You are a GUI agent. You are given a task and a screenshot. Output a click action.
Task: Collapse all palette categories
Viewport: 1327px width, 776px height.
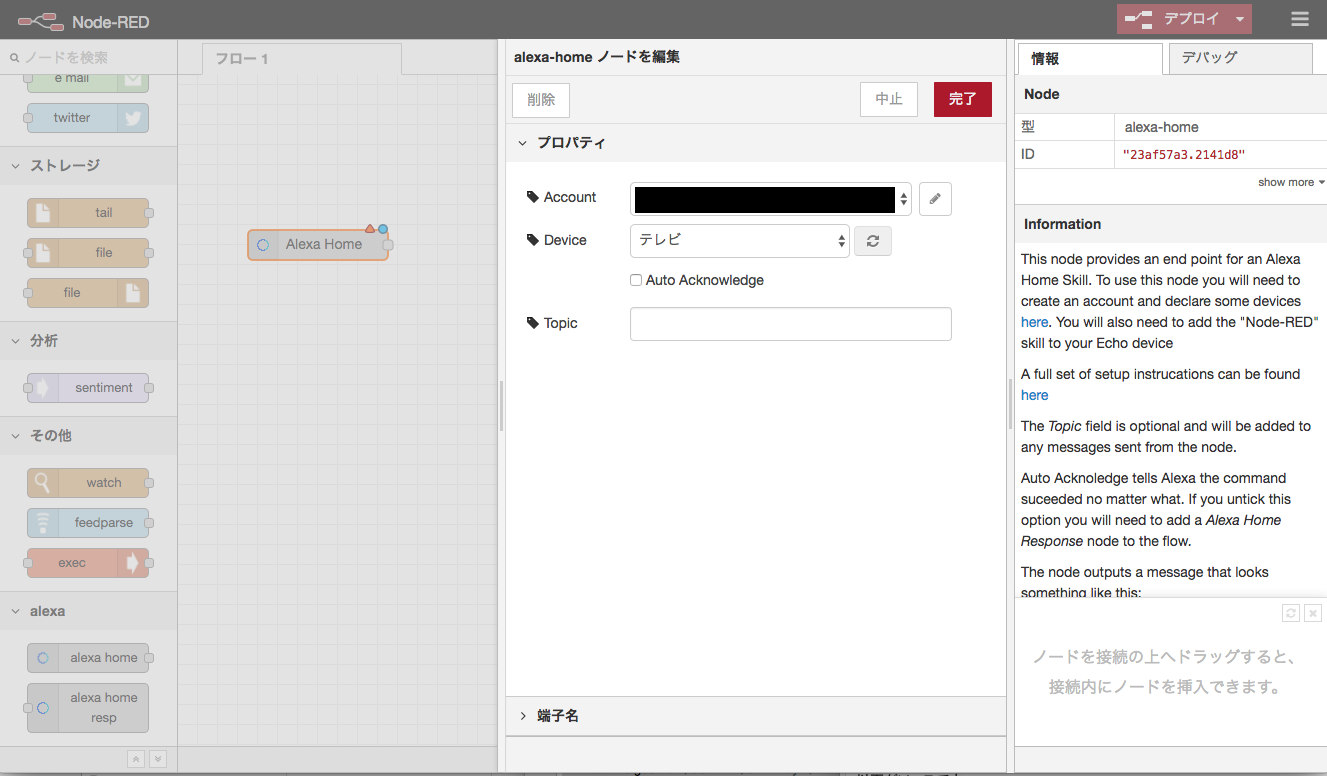click(x=137, y=759)
